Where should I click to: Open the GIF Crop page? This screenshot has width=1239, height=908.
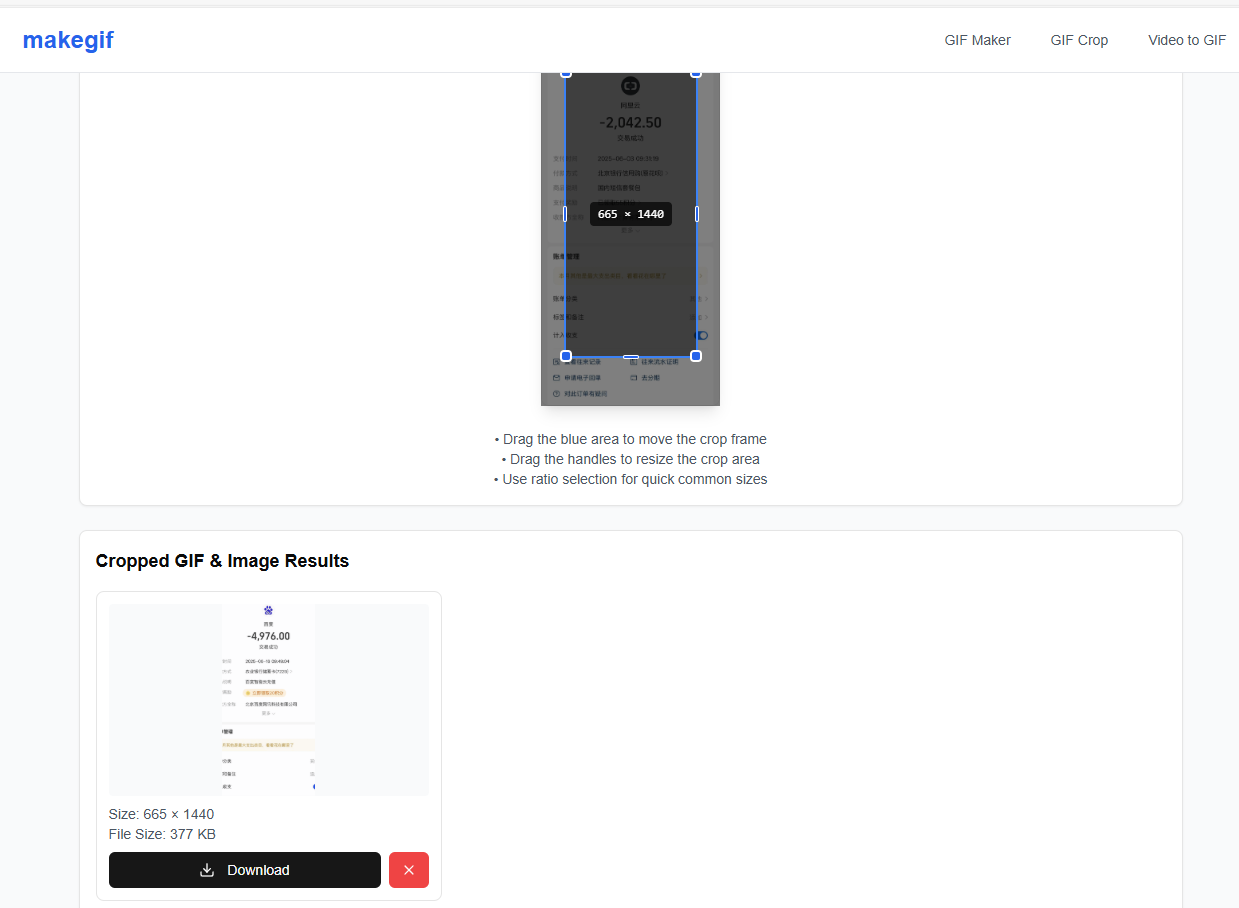tap(1079, 41)
